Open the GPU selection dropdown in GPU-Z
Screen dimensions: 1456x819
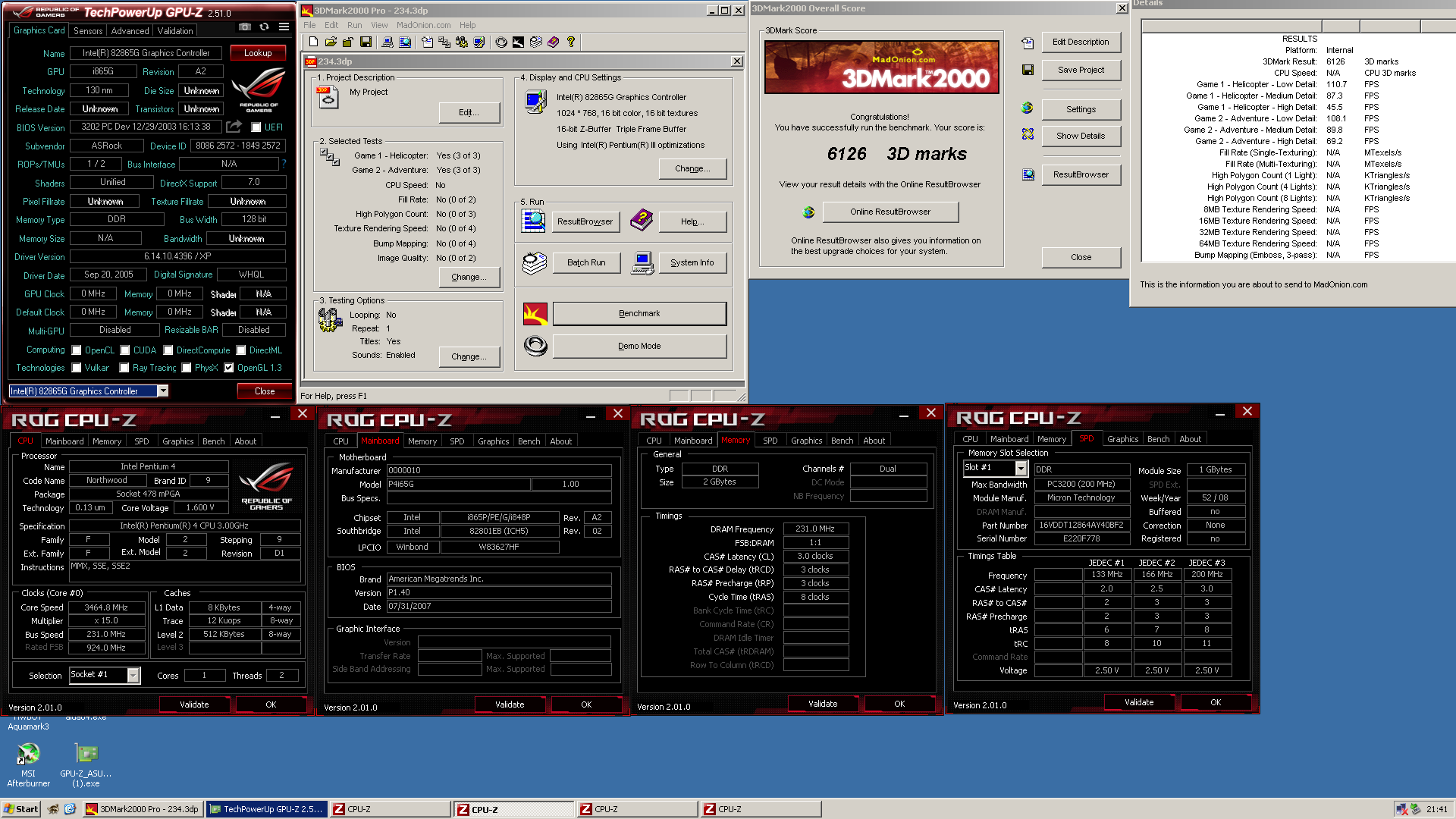pyautogui.click(x=162, y=391)
